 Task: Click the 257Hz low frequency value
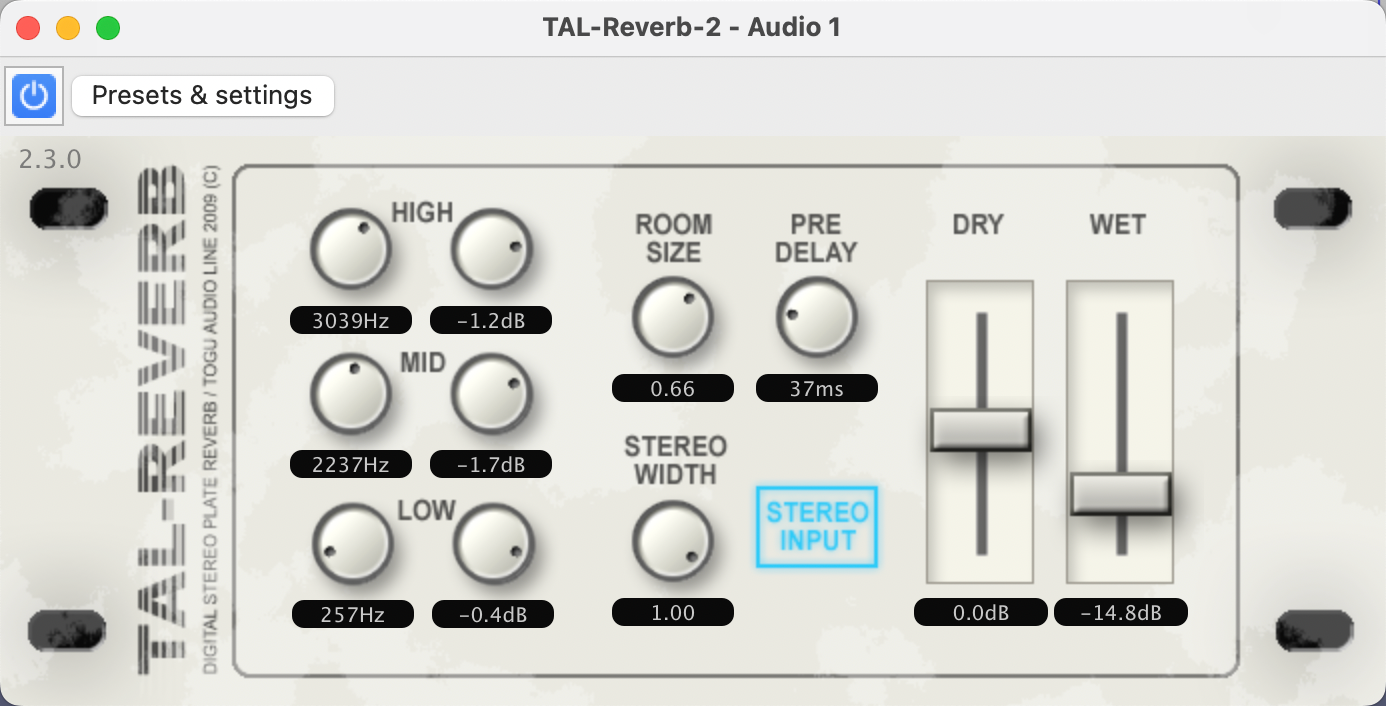pyautogui.click(x=353, y=614)
